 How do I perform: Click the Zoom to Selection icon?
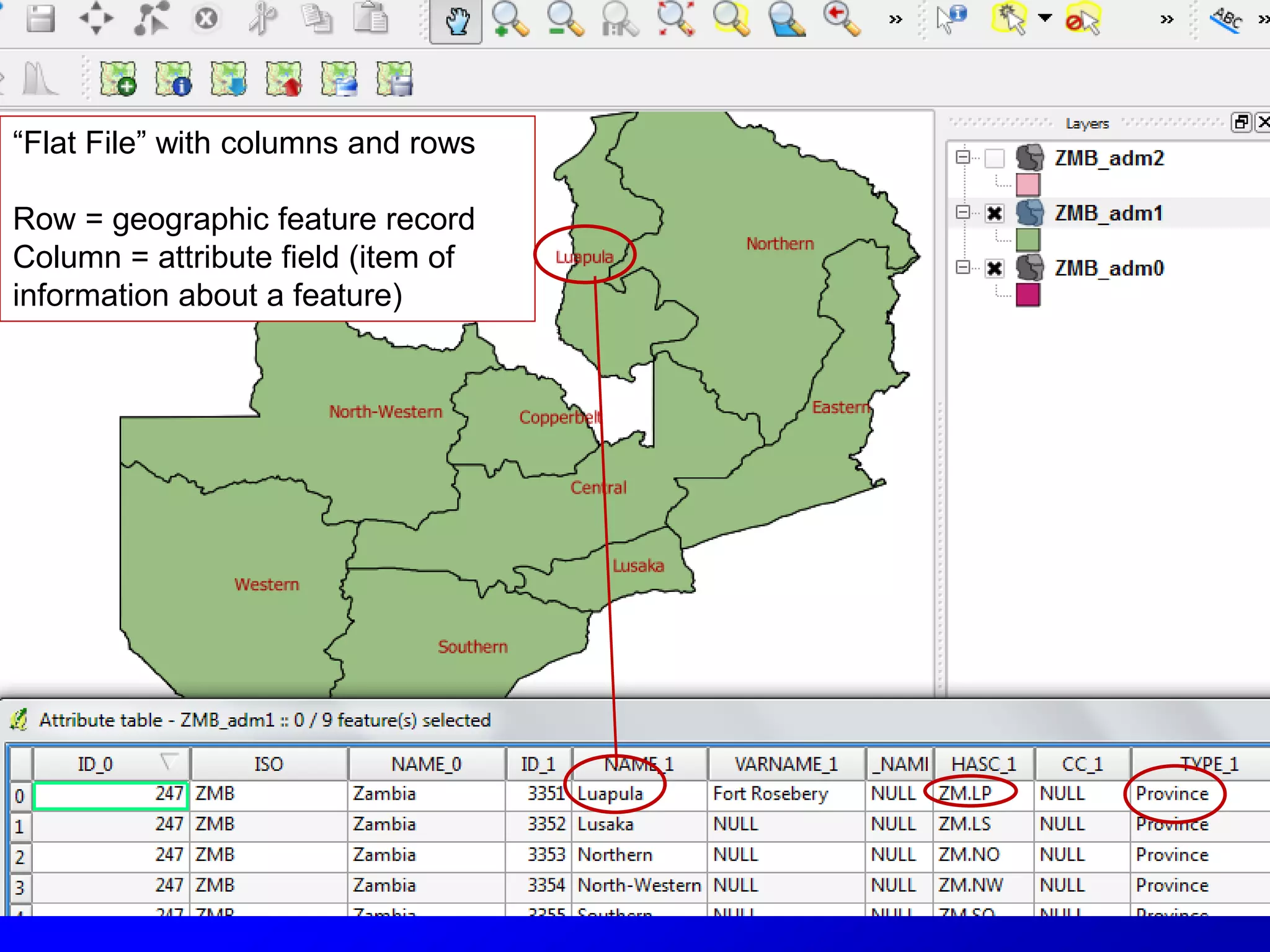pyautogui.click(x=732, y=19)
